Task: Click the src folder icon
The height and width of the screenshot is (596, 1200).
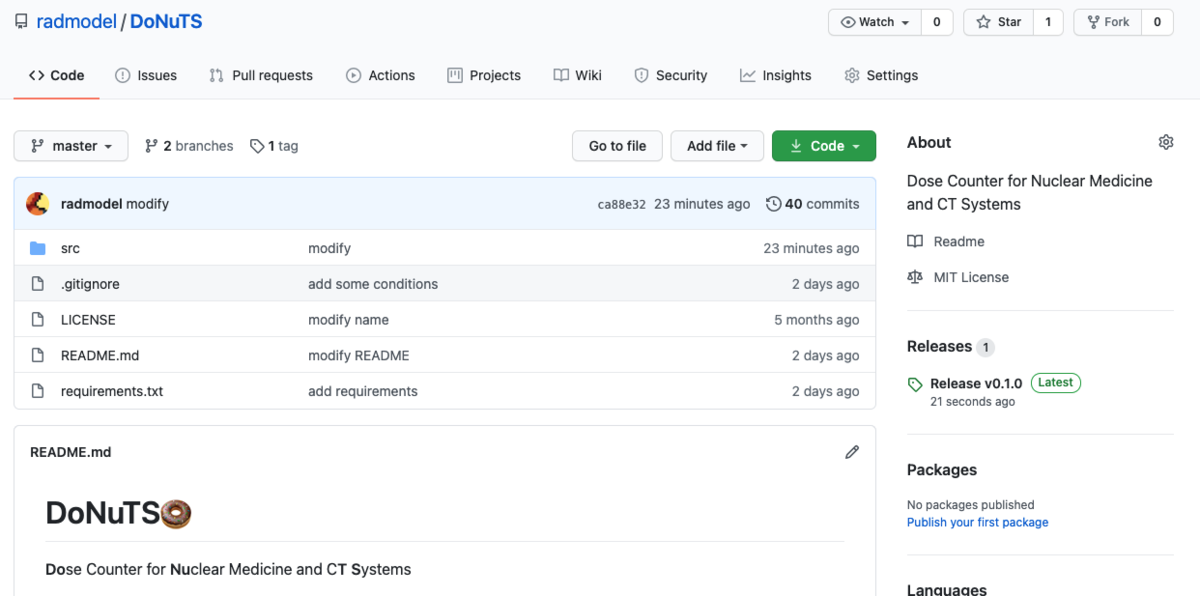Action: click(x=38, y=248)
